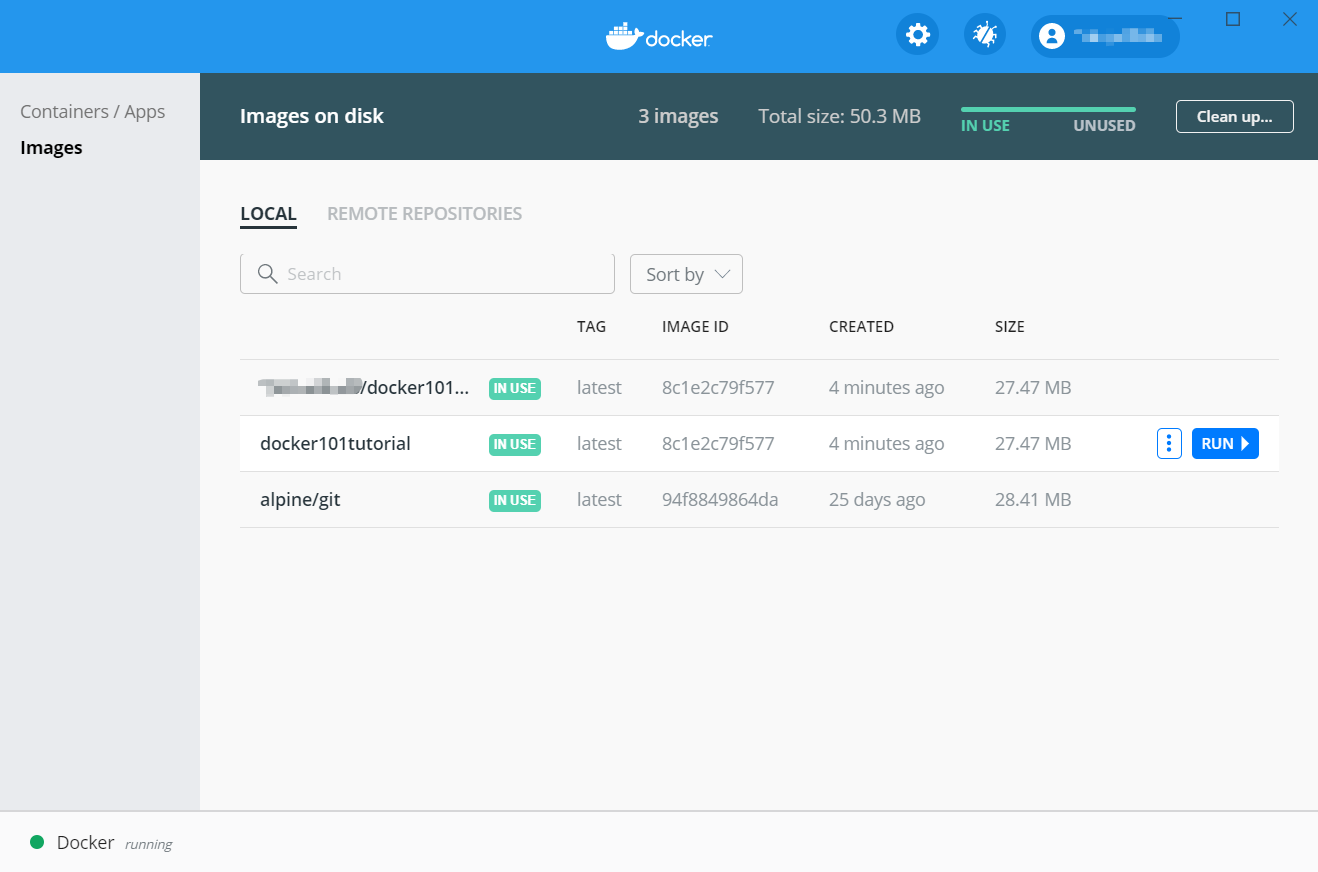Select the alpine/git image row name
Viewport: 1318px width, 872px height.
(300, 500)
